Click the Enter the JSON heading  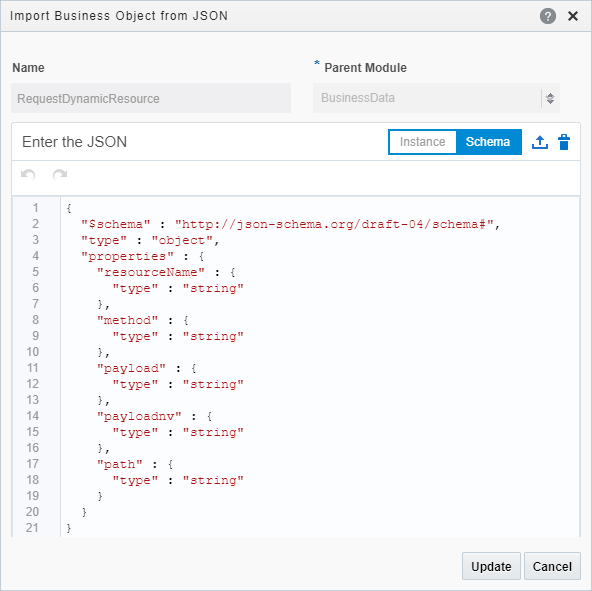coord(74,142)
